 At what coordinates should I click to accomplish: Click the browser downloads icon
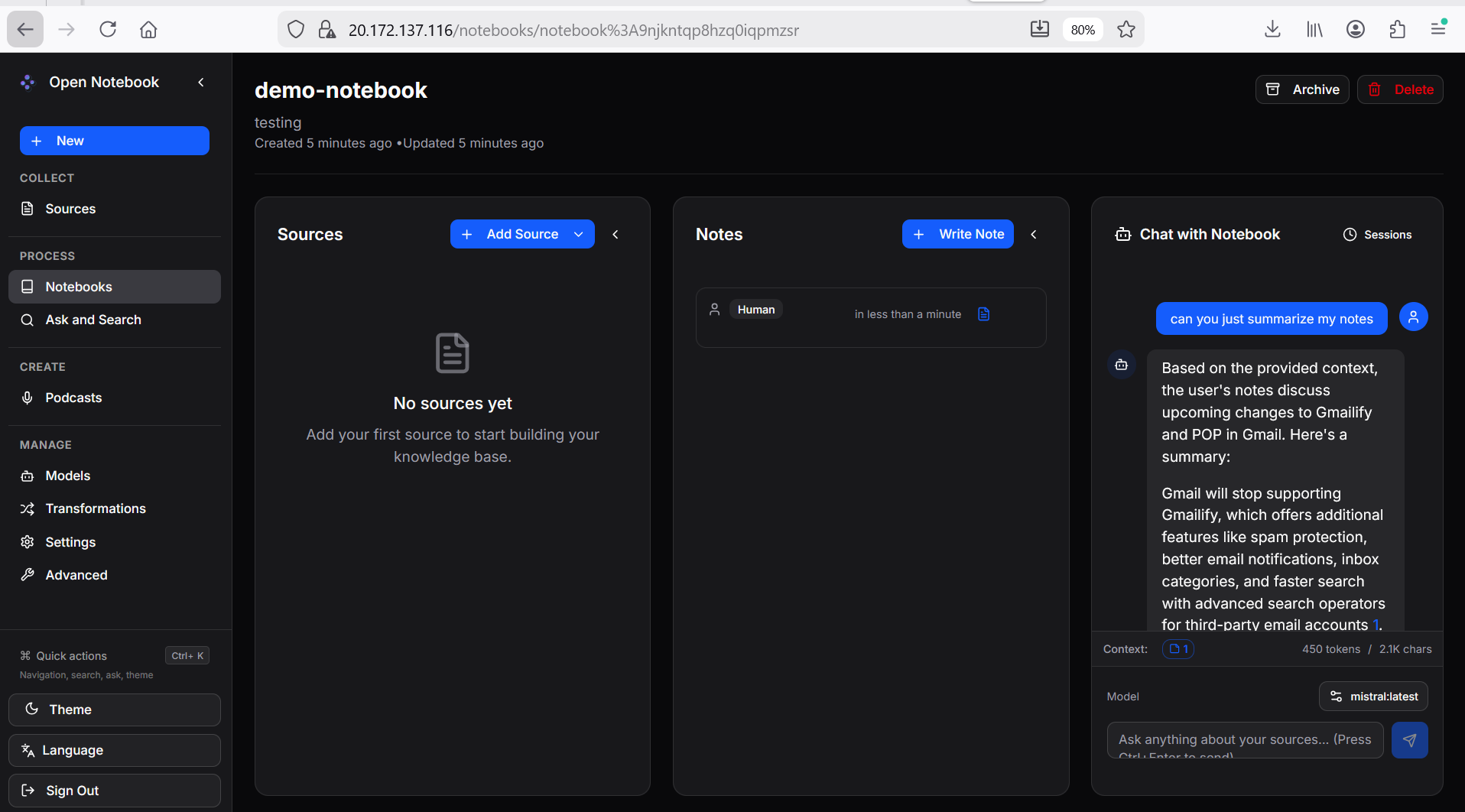[1272, 29]
